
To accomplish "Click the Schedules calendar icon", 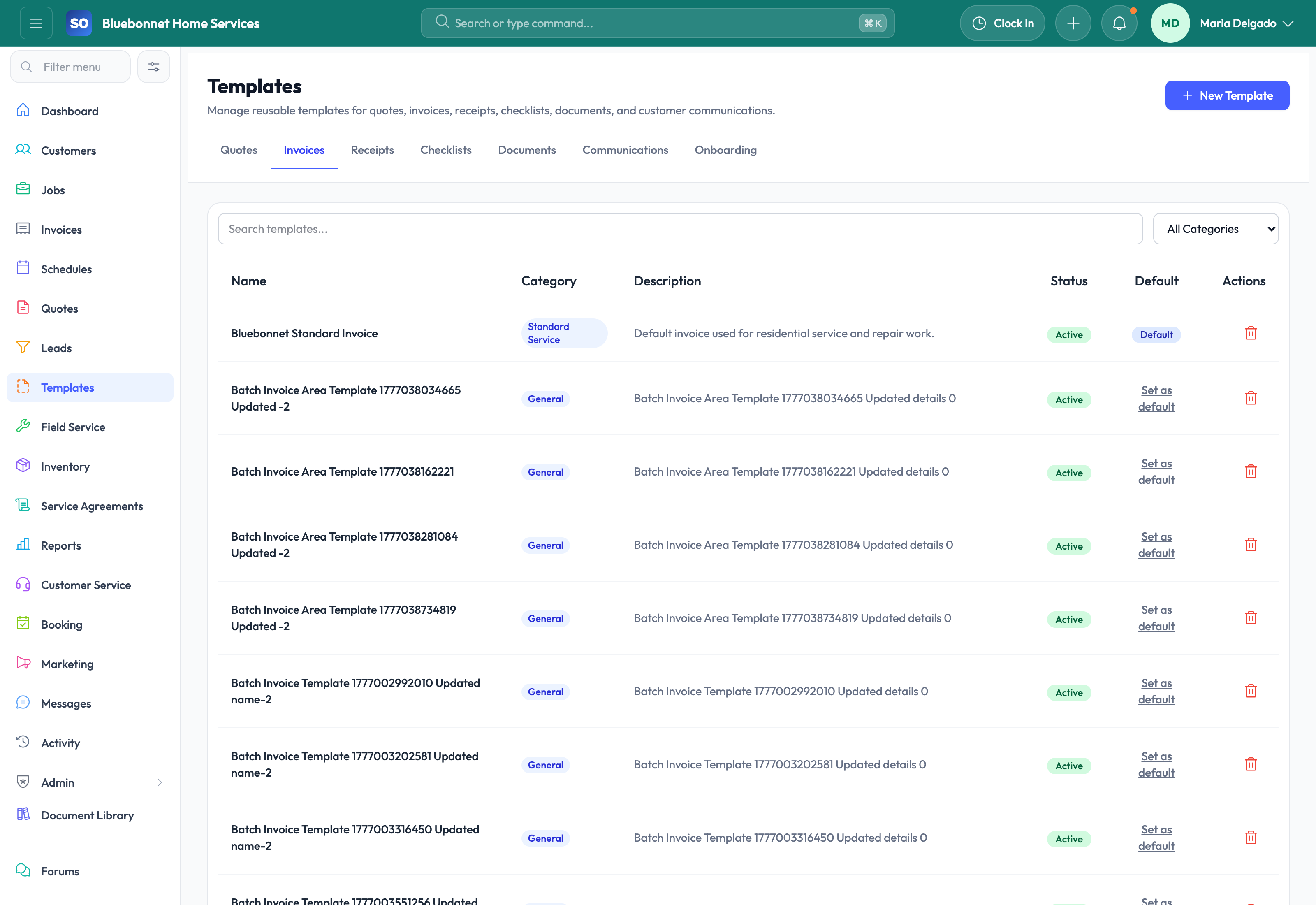I will tap(23, 268).
